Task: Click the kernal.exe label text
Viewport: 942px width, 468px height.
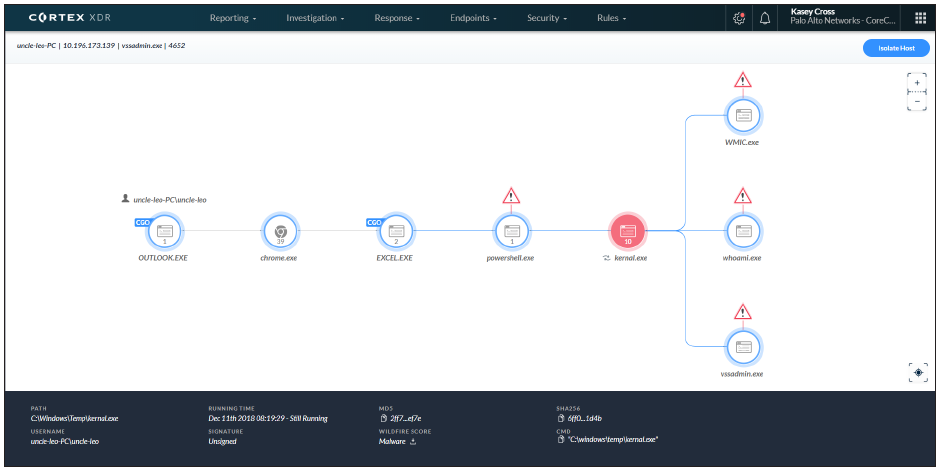Action: coord(631,258)
